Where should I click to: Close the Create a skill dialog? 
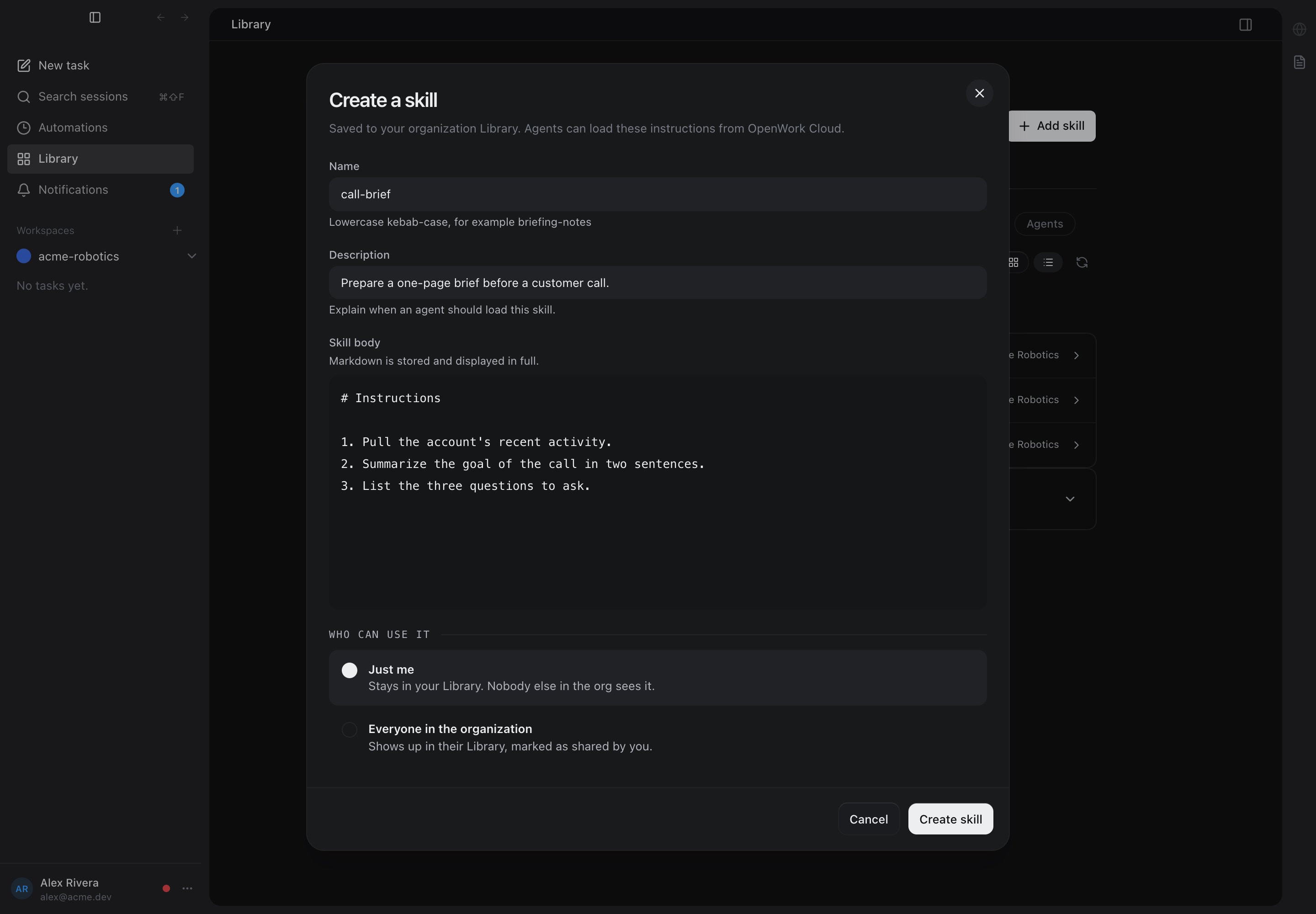pyautogui.click(x=979, y=93)
